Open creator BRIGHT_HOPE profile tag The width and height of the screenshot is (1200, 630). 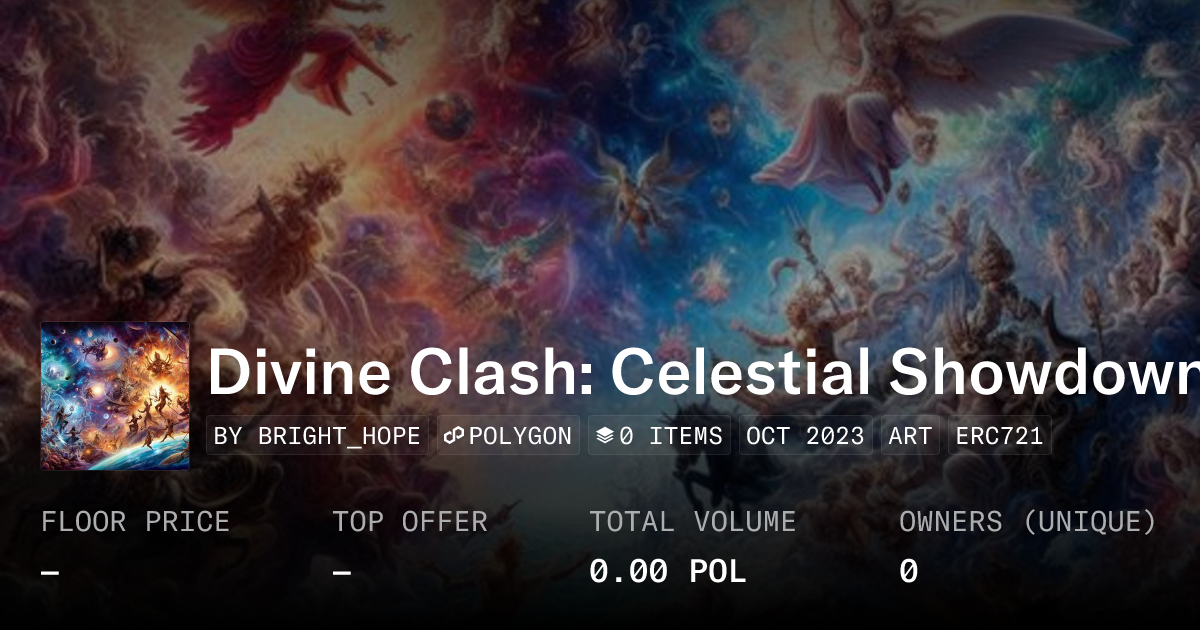click(318, 436)
